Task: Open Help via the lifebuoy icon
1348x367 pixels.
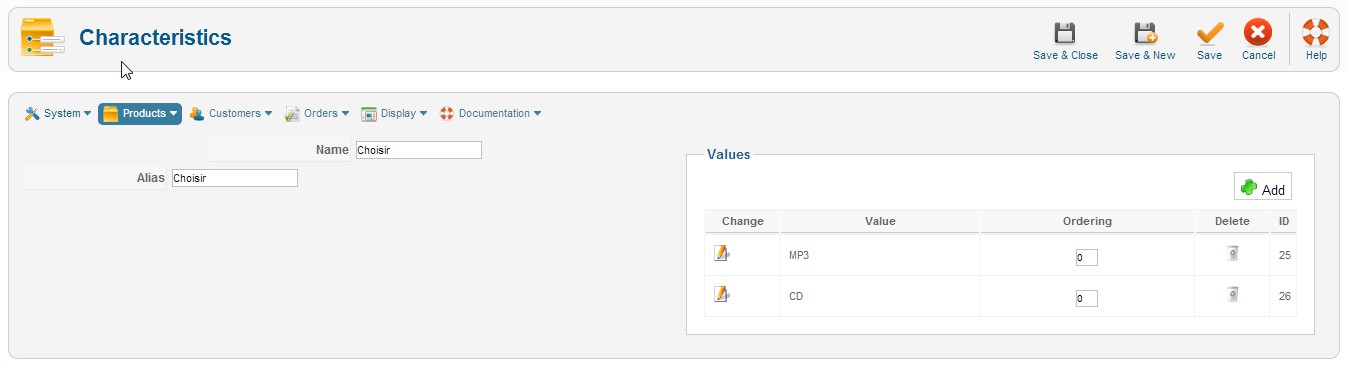Action: 1316,33
